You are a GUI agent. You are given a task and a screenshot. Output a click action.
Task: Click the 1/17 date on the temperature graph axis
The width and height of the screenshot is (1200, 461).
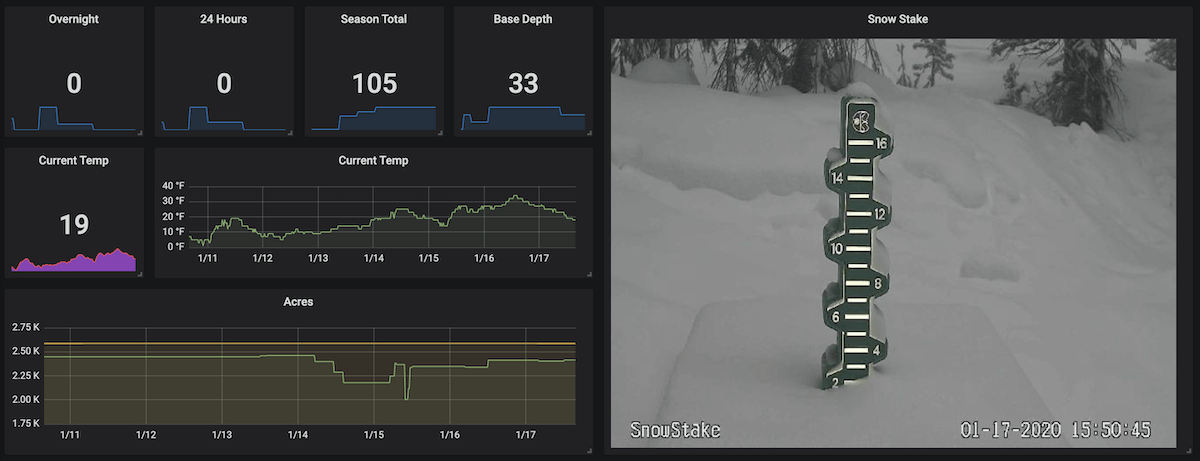[540, 258]
